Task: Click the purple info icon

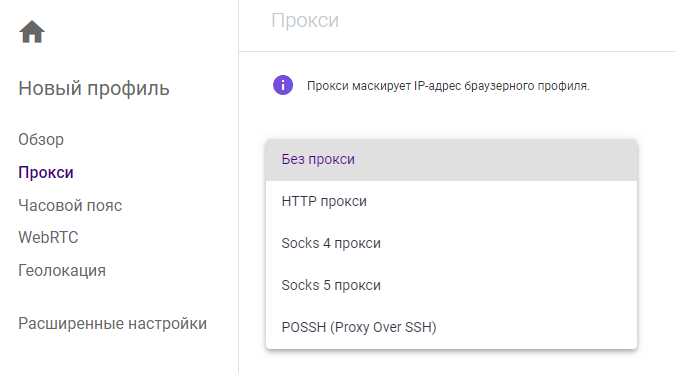Action: (283, 85)
